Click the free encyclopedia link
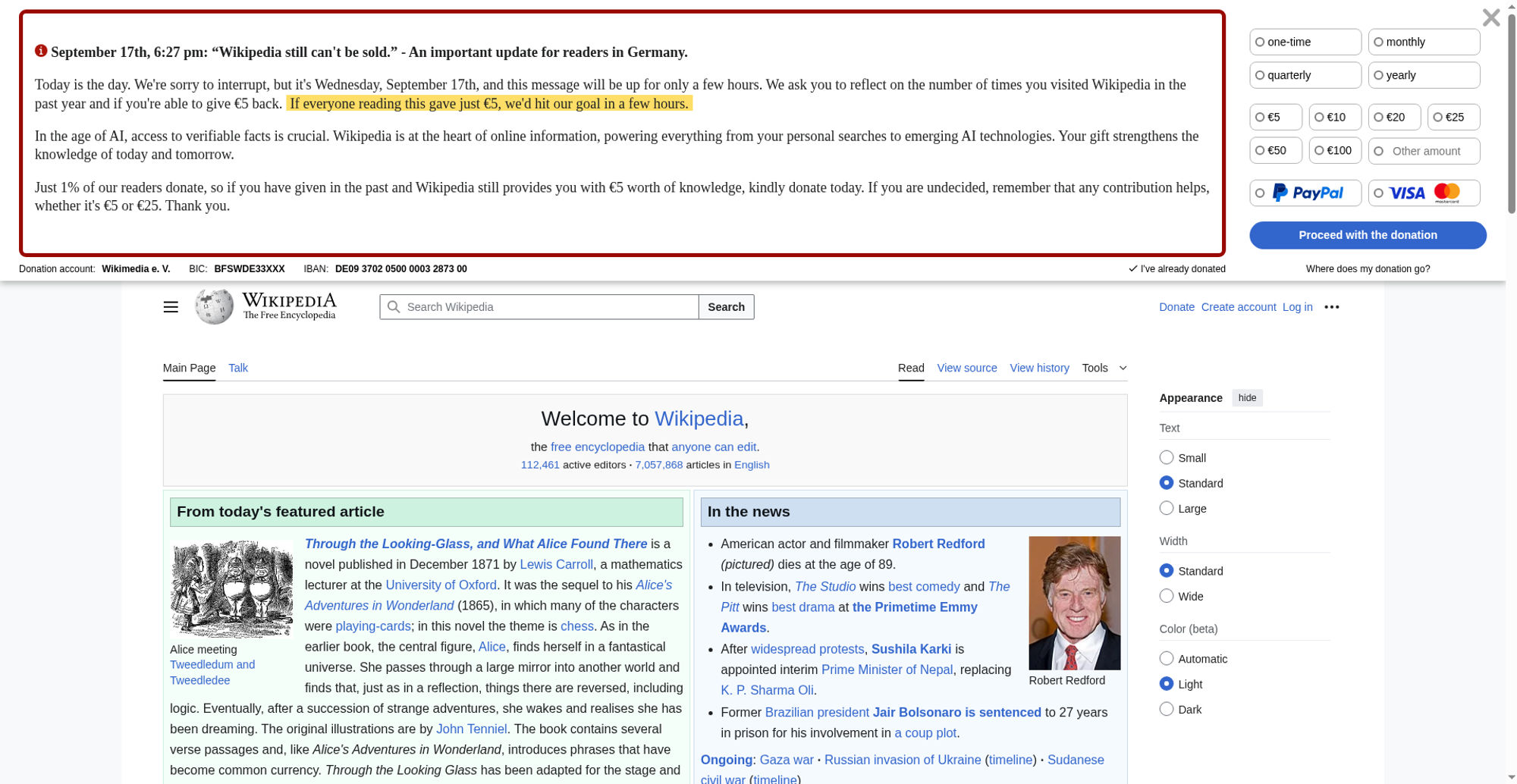Screen dimensions: 1517x784 (598, 447)
